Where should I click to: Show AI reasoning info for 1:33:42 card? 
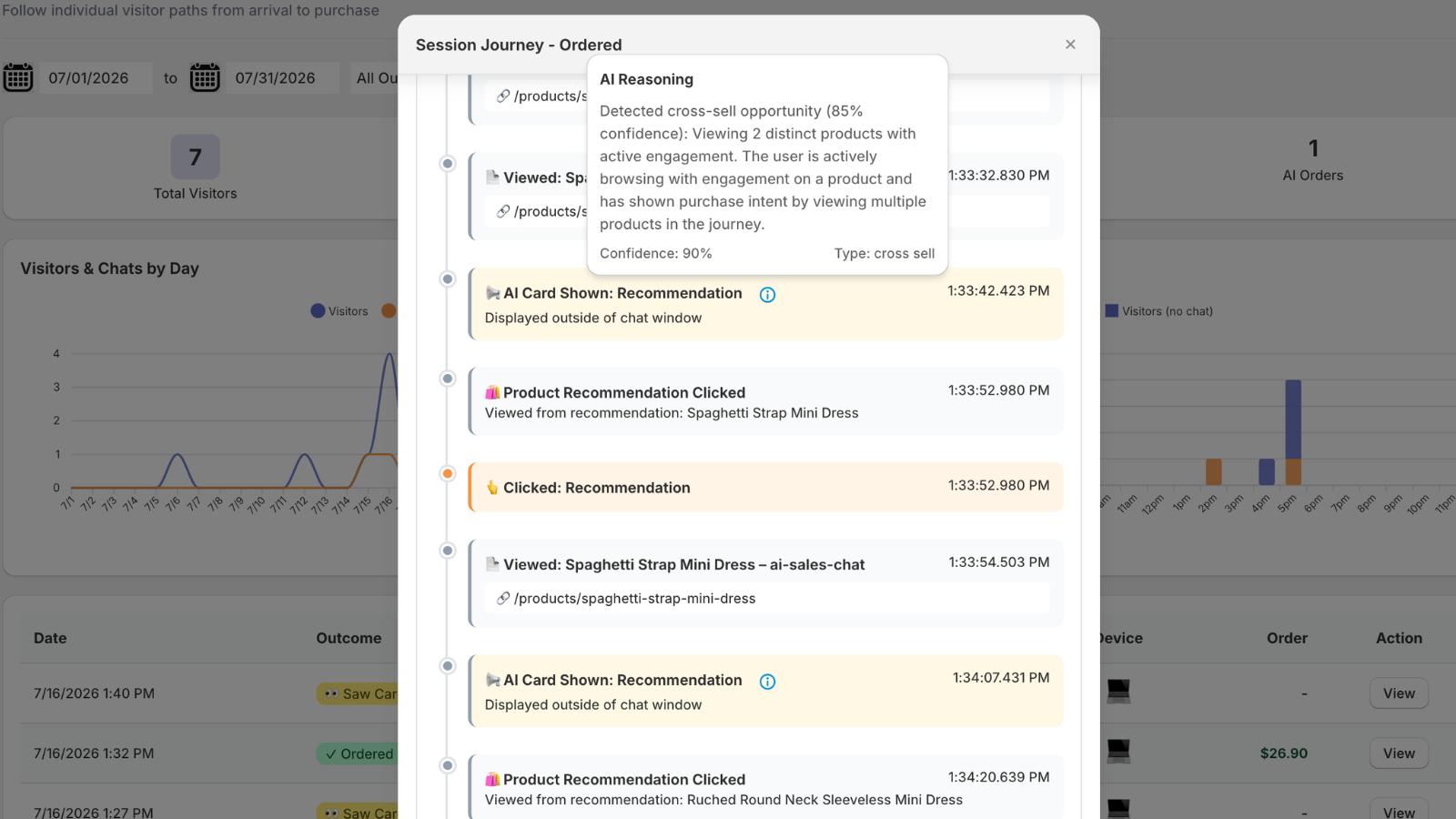click(x=767, y=294)
